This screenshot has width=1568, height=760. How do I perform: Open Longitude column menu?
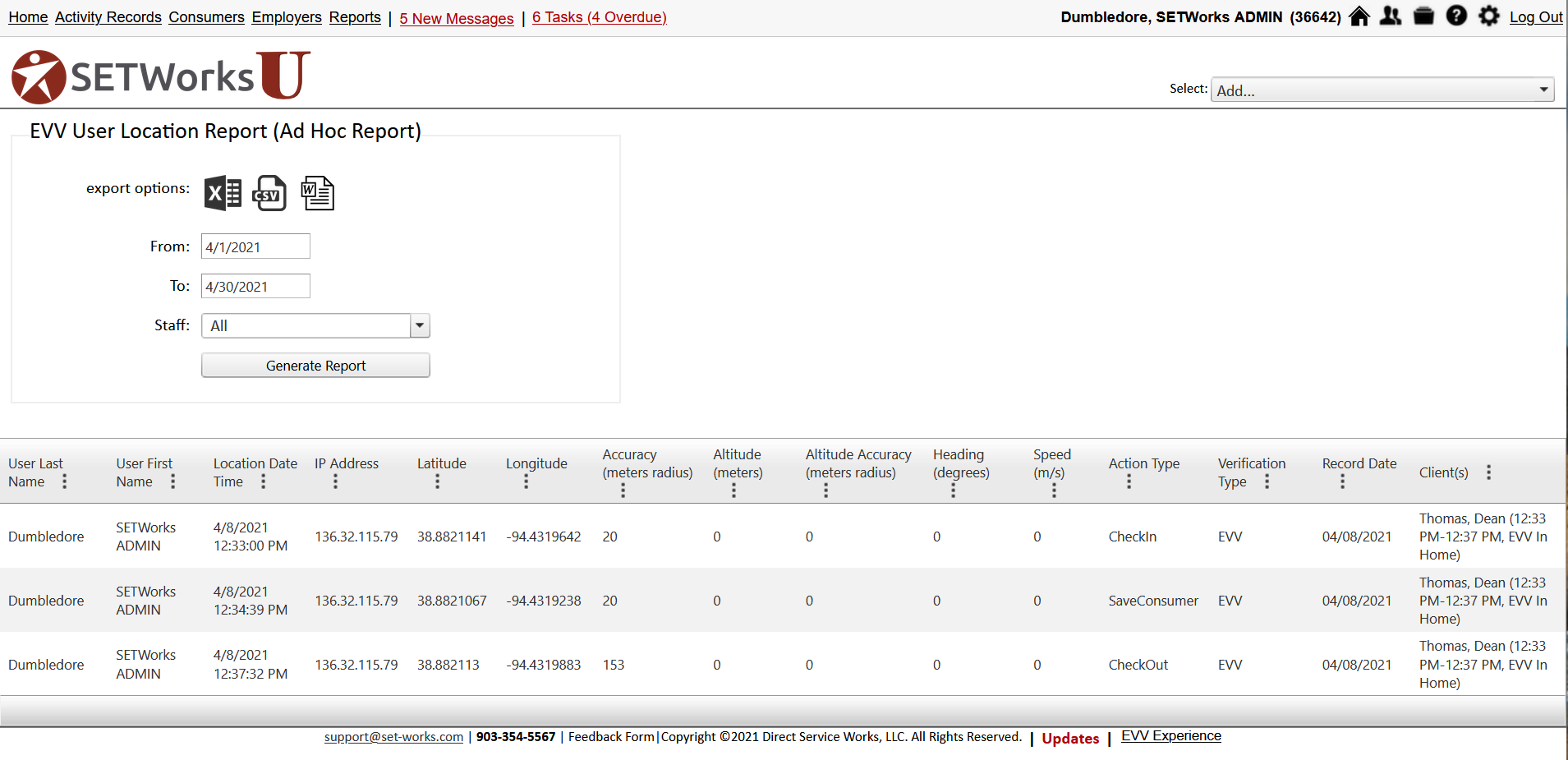pos(526,481)
